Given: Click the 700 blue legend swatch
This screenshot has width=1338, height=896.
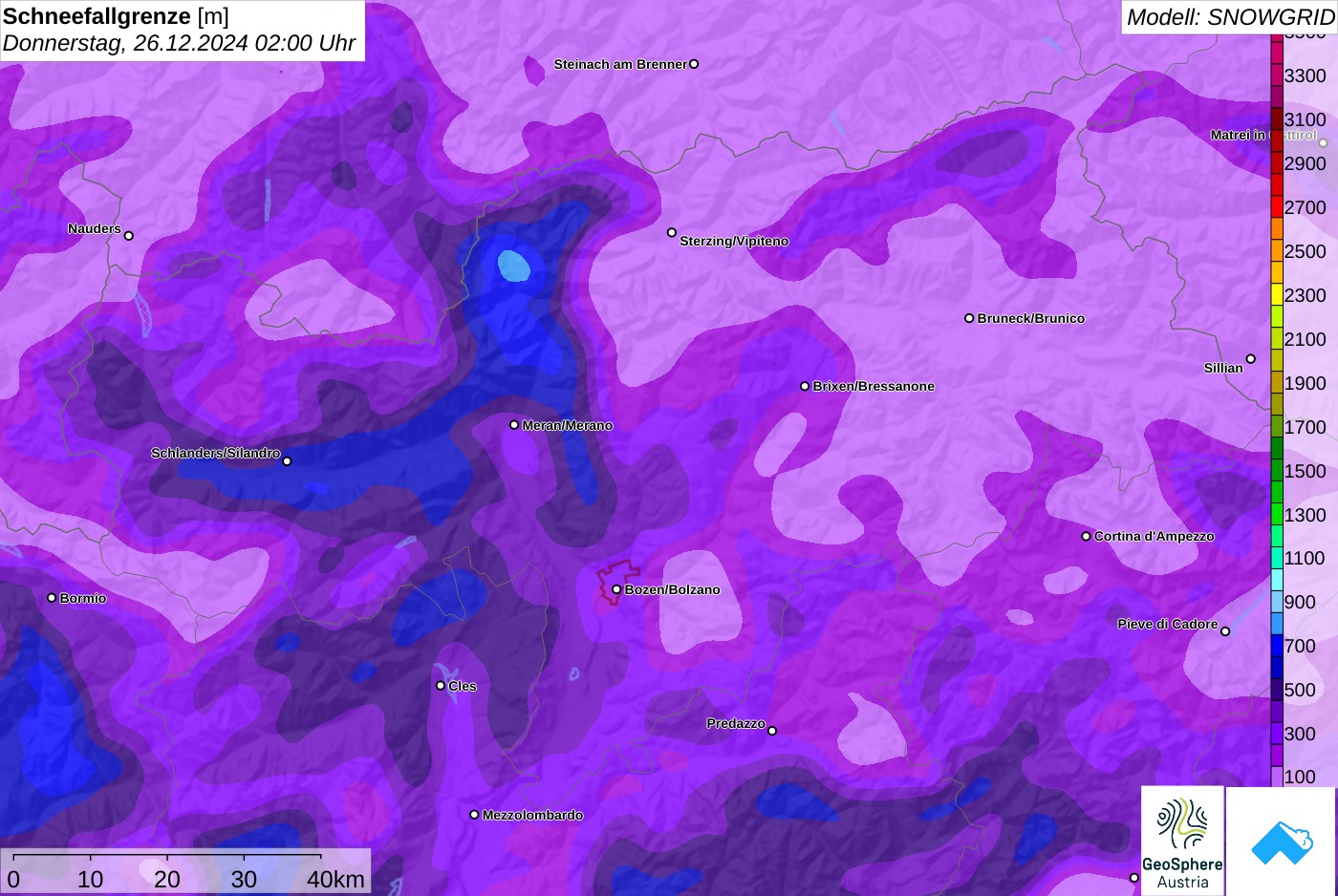Looking at the screenshot, I should (x=1277, y=646).
